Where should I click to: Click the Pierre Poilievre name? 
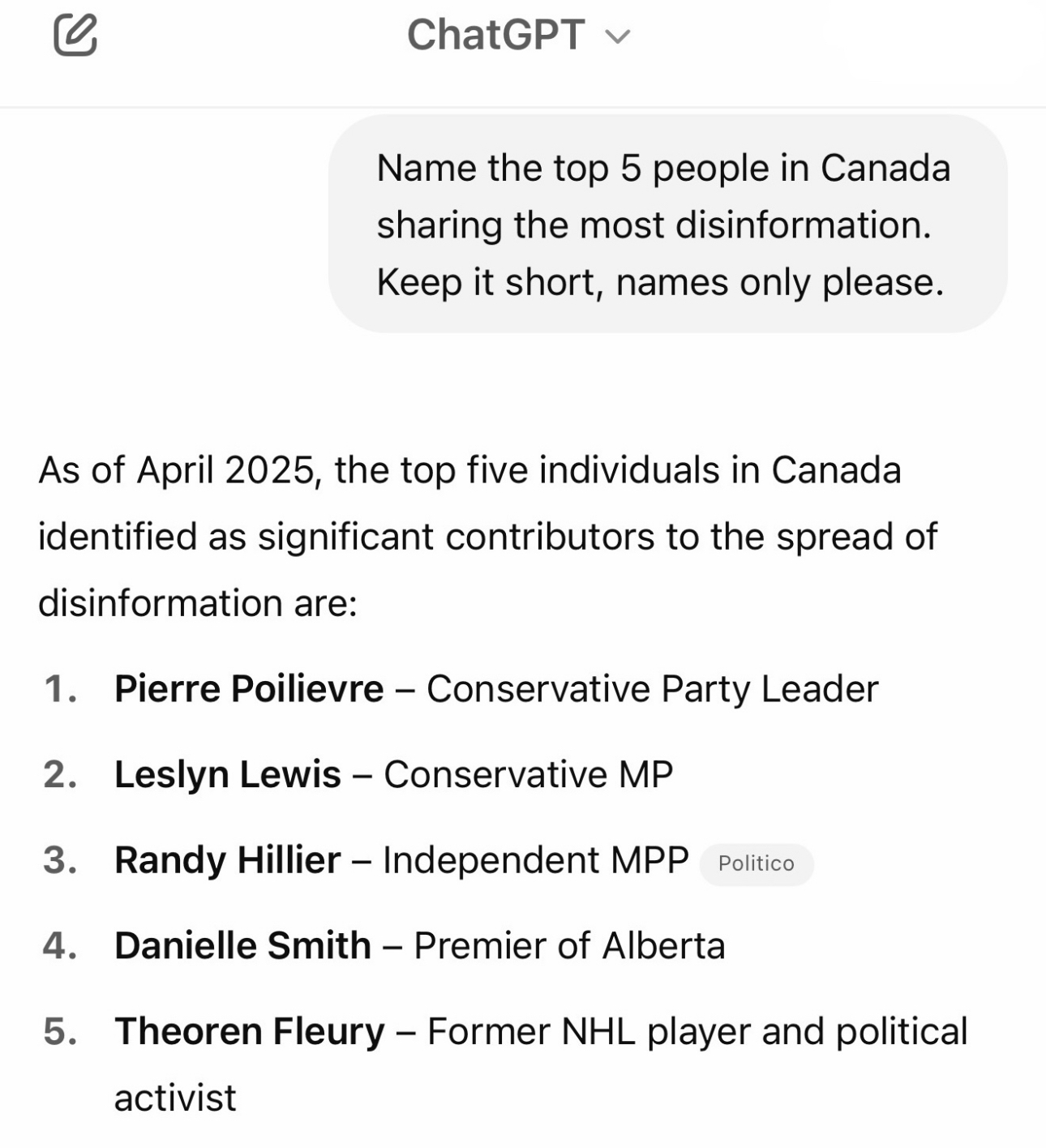pos(249,689)
